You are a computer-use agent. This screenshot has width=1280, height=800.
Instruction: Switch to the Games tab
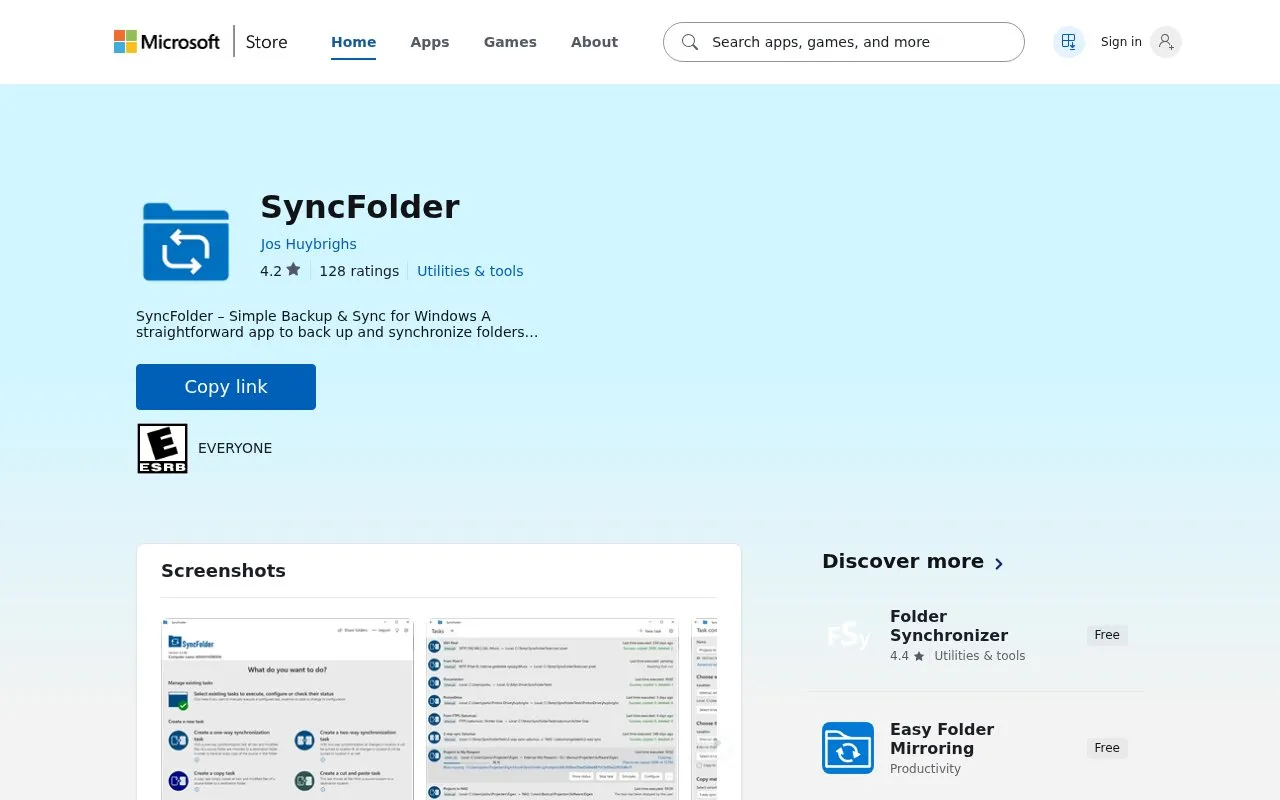click(x=510, y=42)
